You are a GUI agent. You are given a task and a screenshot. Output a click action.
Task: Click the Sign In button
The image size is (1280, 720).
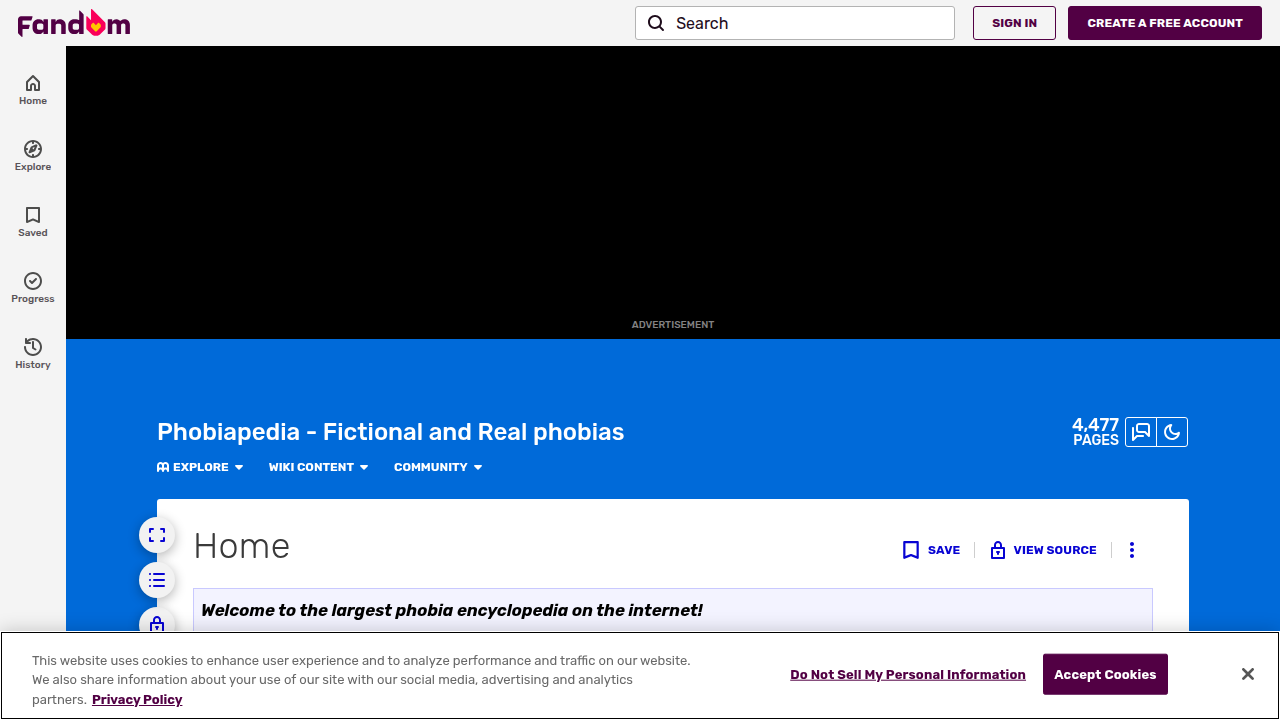click(1014, 23)
